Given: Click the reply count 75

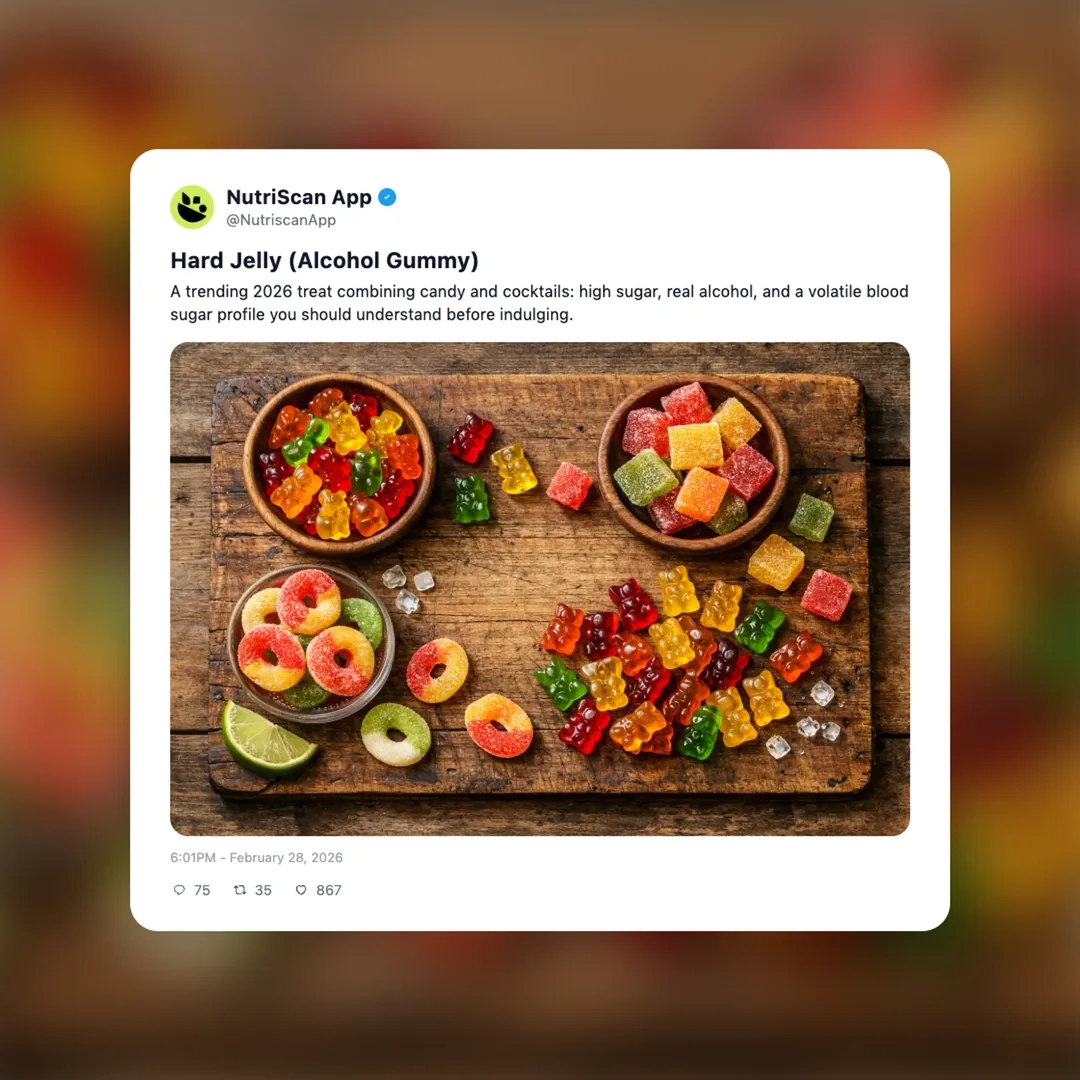Looking at the screenshot, I should [202, 890].
